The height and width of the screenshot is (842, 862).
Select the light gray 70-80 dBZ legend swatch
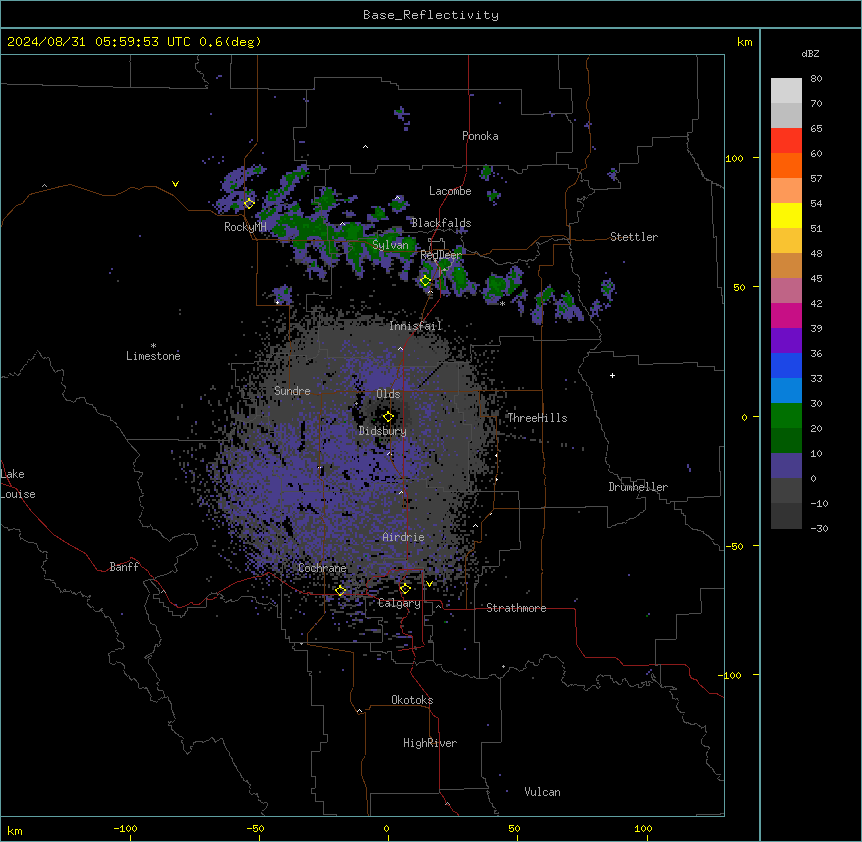pyautogui.click(x=786, y=91)
